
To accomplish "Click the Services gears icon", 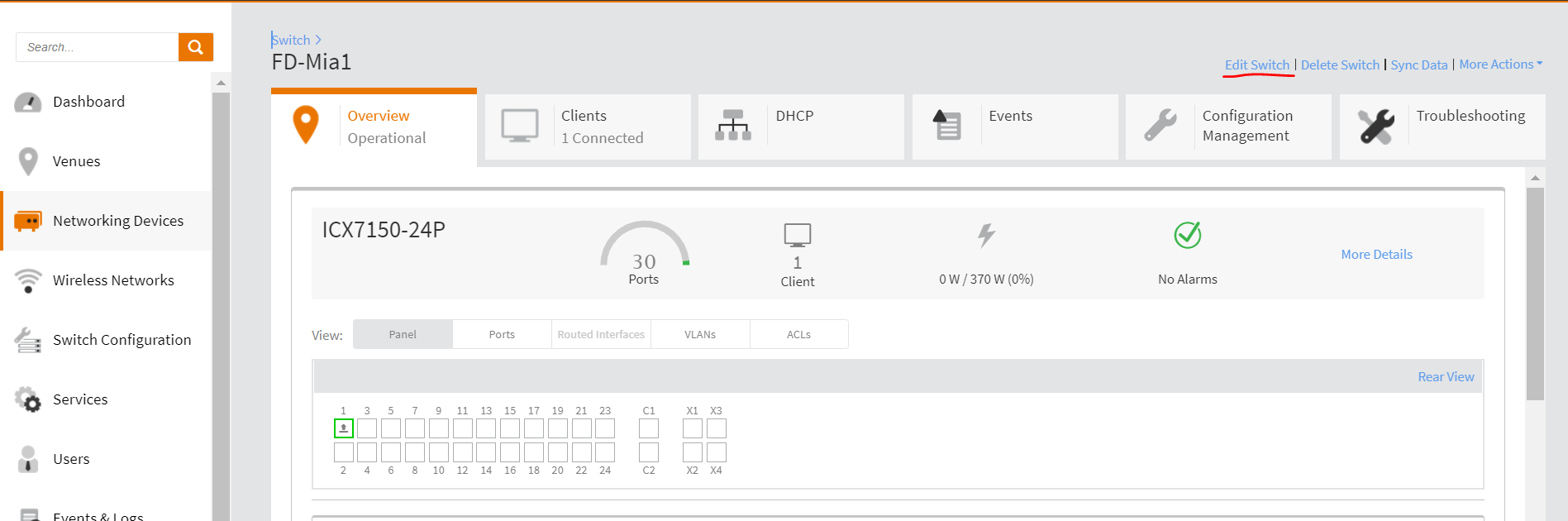I will click(28, 399).
